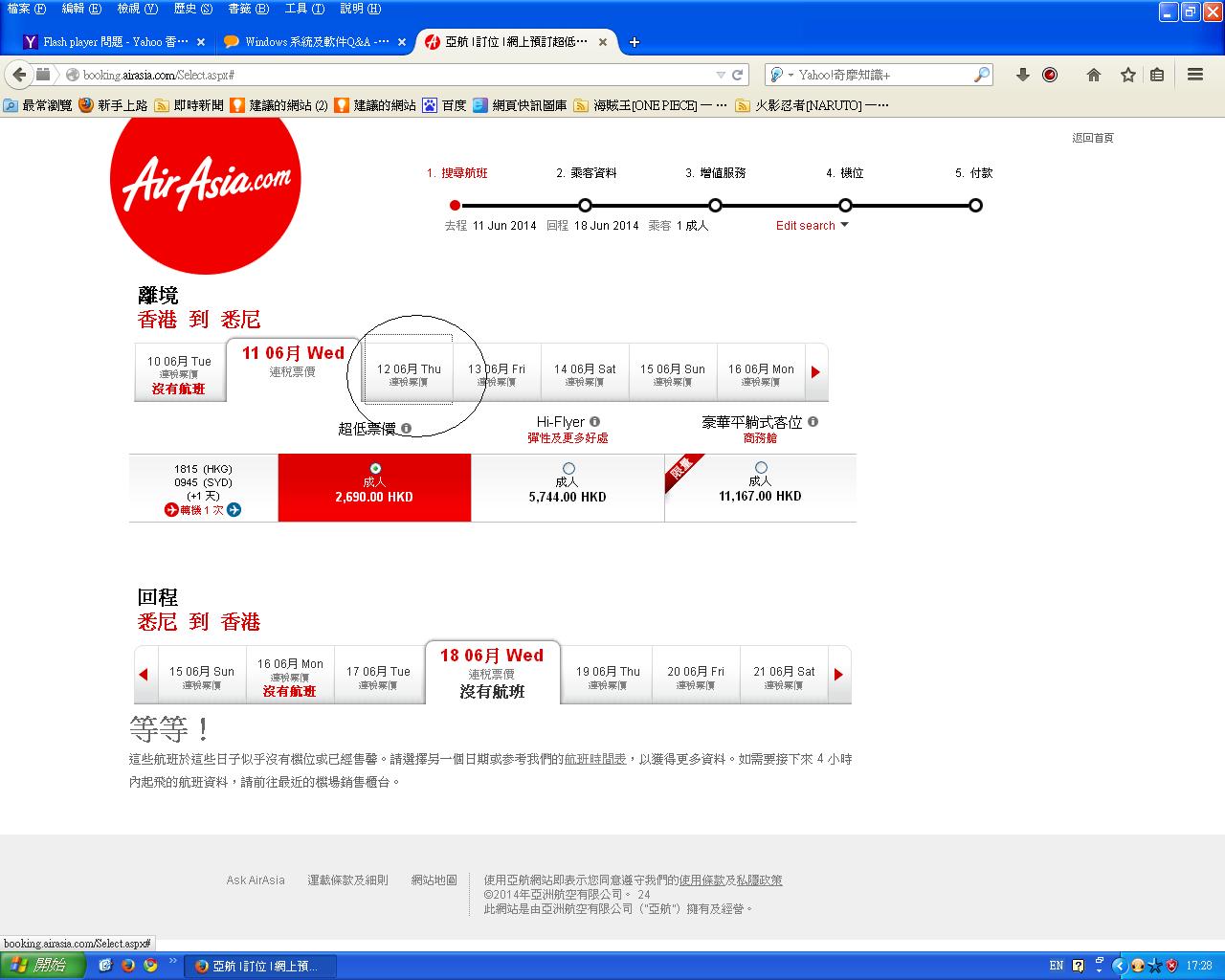Click 返回首頁 link

coord(1093,138)
